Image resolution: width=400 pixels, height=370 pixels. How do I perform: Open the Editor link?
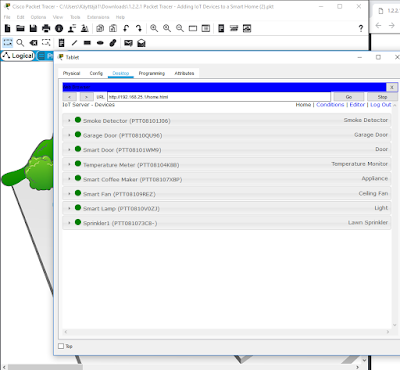pos(357,105)
